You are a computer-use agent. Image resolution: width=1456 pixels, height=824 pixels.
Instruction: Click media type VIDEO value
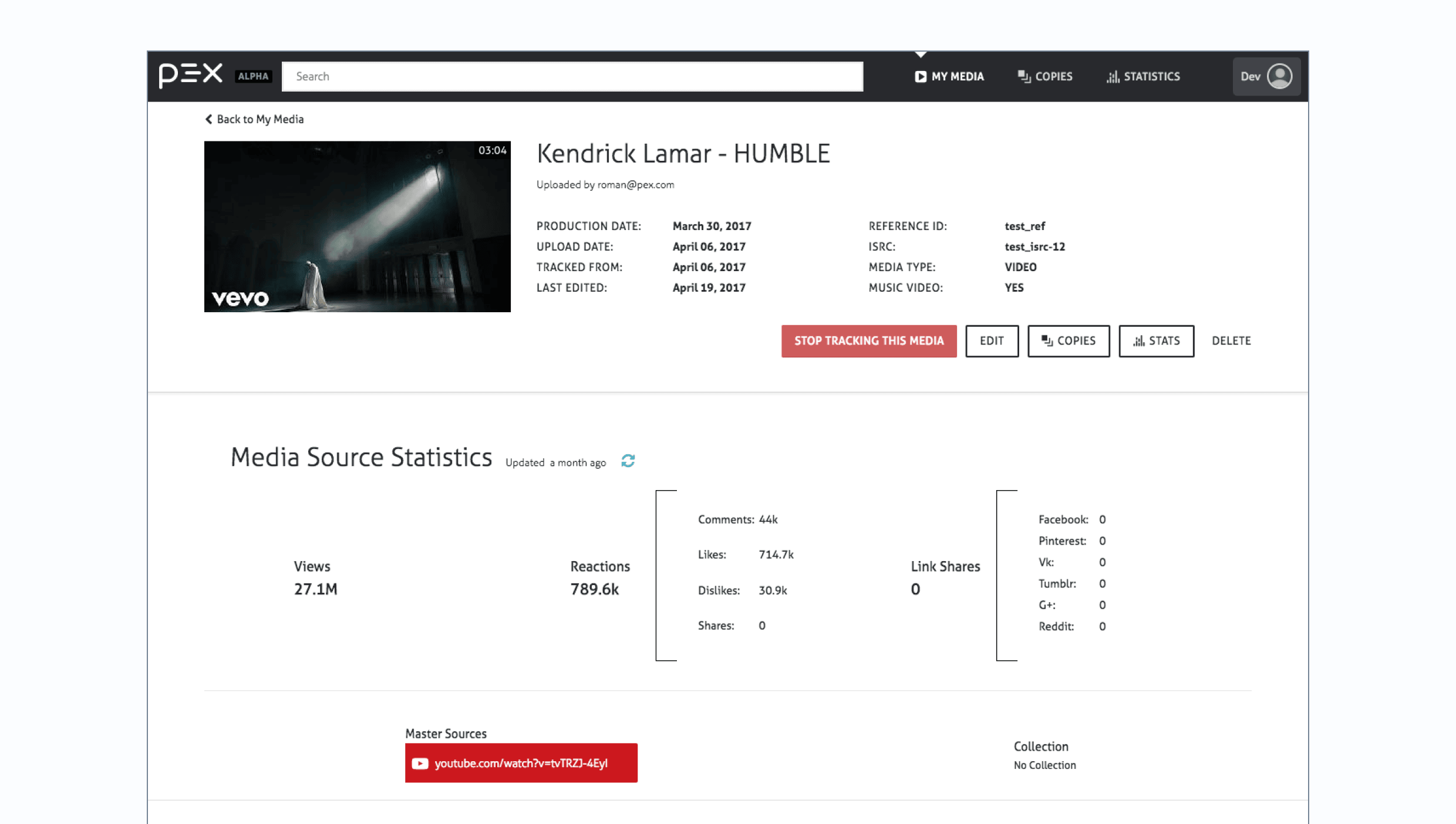pos(1021,267)
